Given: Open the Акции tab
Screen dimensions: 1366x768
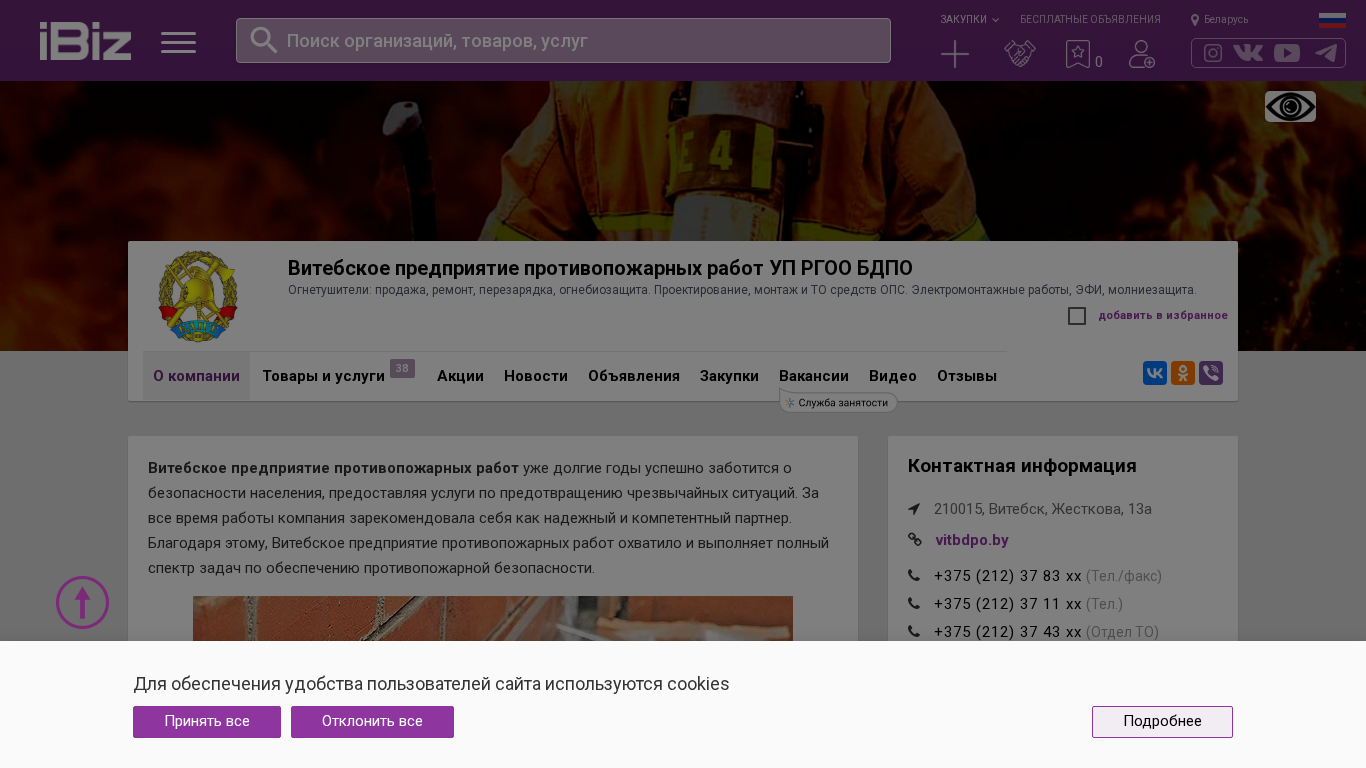Looking at the screenshot, I should 460,376.
